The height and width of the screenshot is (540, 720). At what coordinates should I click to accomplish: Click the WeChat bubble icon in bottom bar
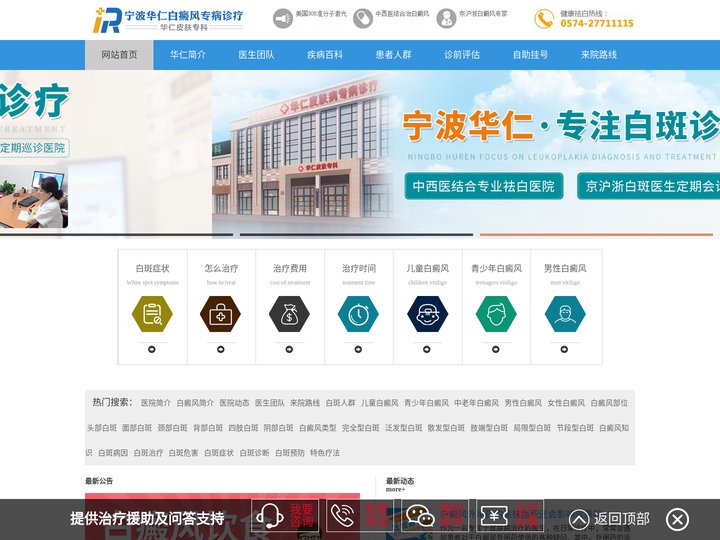point(420,516)
